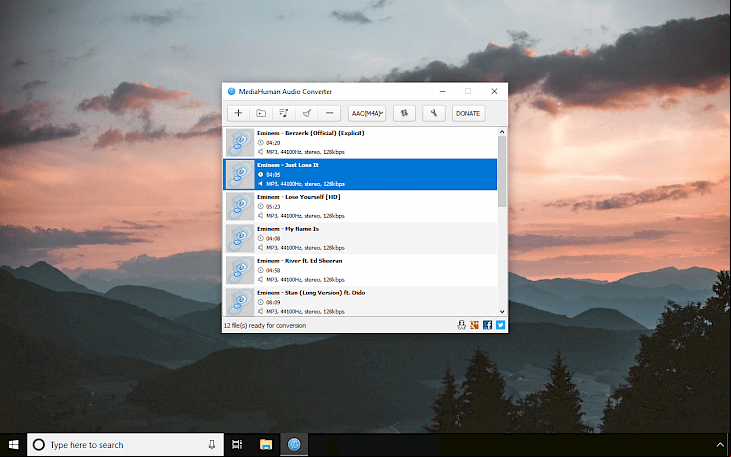Screen dimensions: 731x457
Task: Click the cover art thumbnail of Just Lose It
Action: (240, 174)
